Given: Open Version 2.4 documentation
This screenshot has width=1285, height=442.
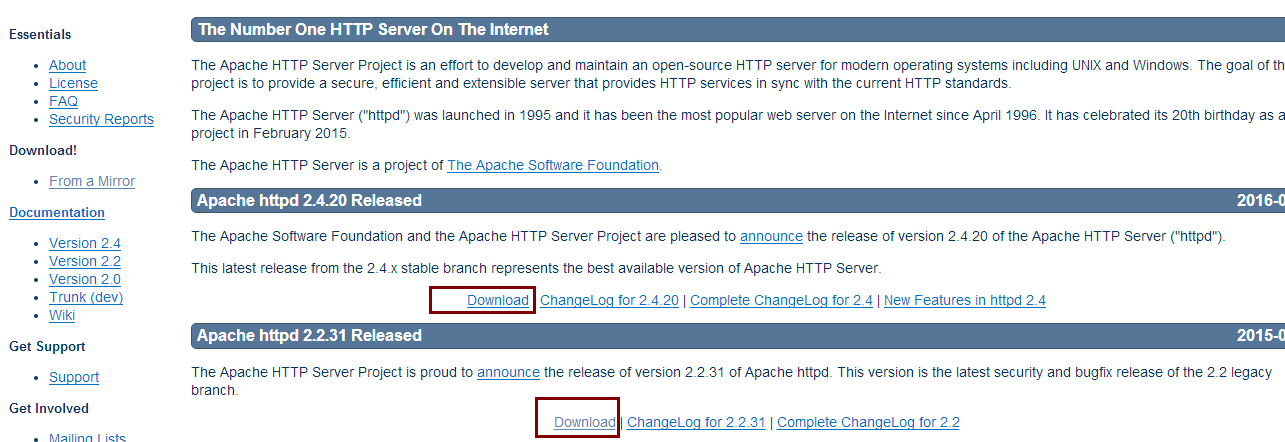Looking at the screenshot, I should tap(85, 243).
